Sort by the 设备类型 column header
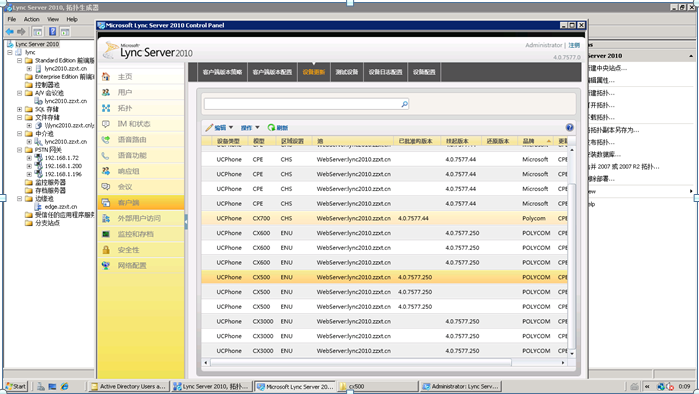The height and width of the screenshot is (394, 699). tap(229, 141)
